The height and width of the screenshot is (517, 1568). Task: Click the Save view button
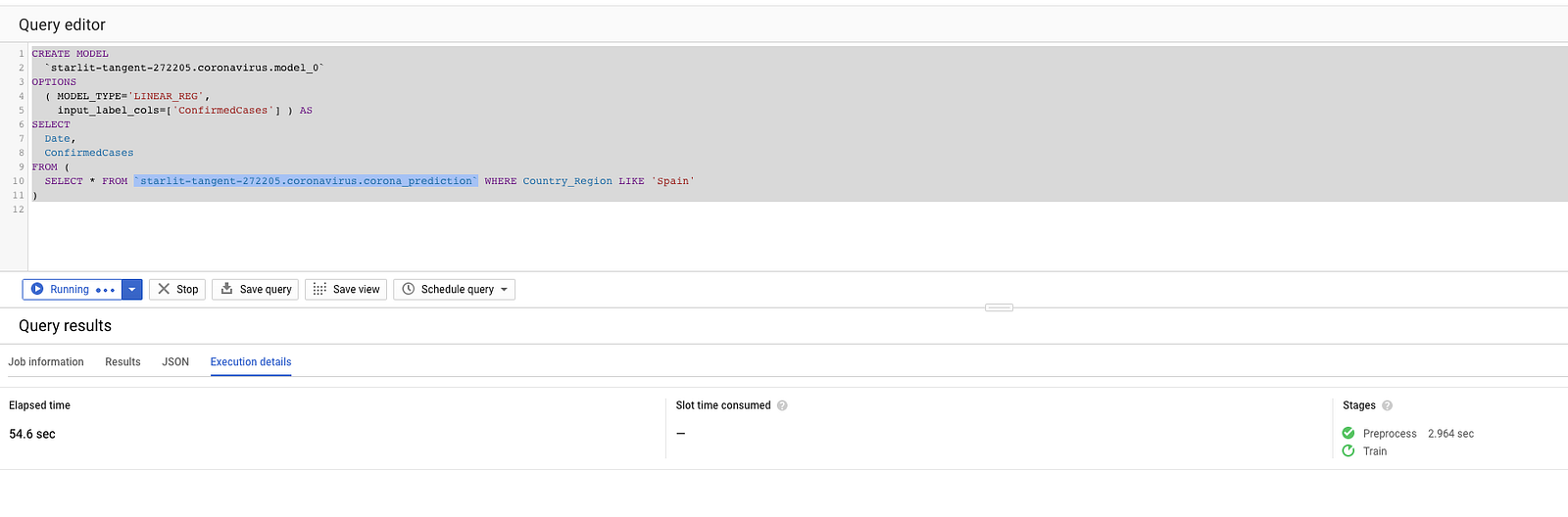point(346,289)
